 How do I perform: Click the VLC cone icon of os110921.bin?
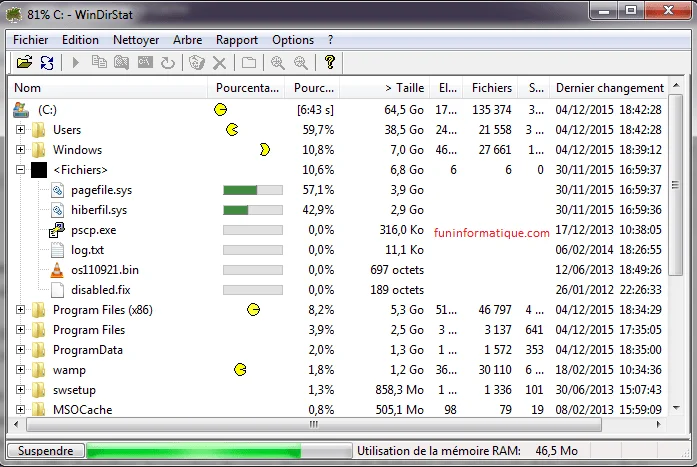point(57,270)
